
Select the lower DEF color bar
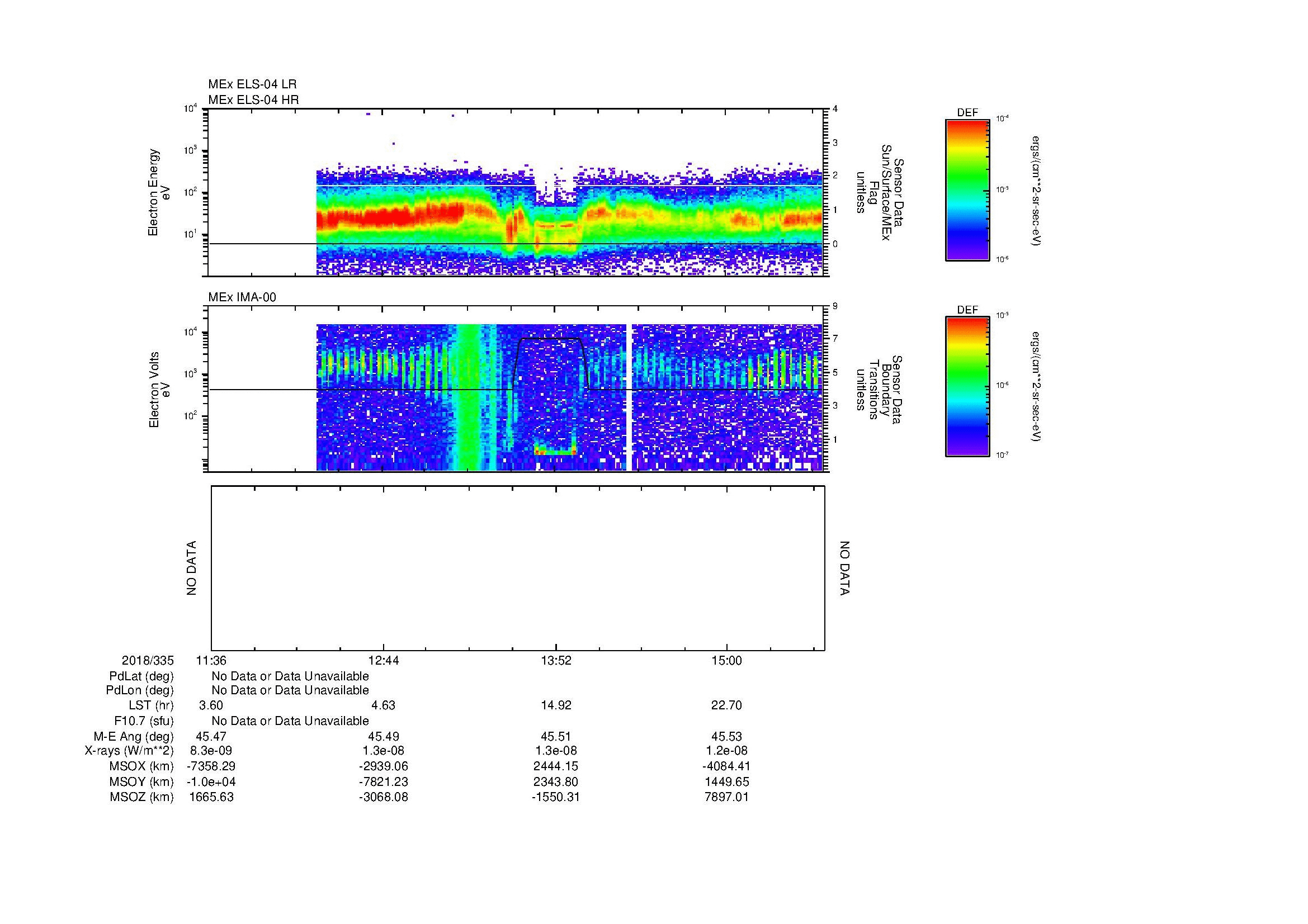click(967, 387)
